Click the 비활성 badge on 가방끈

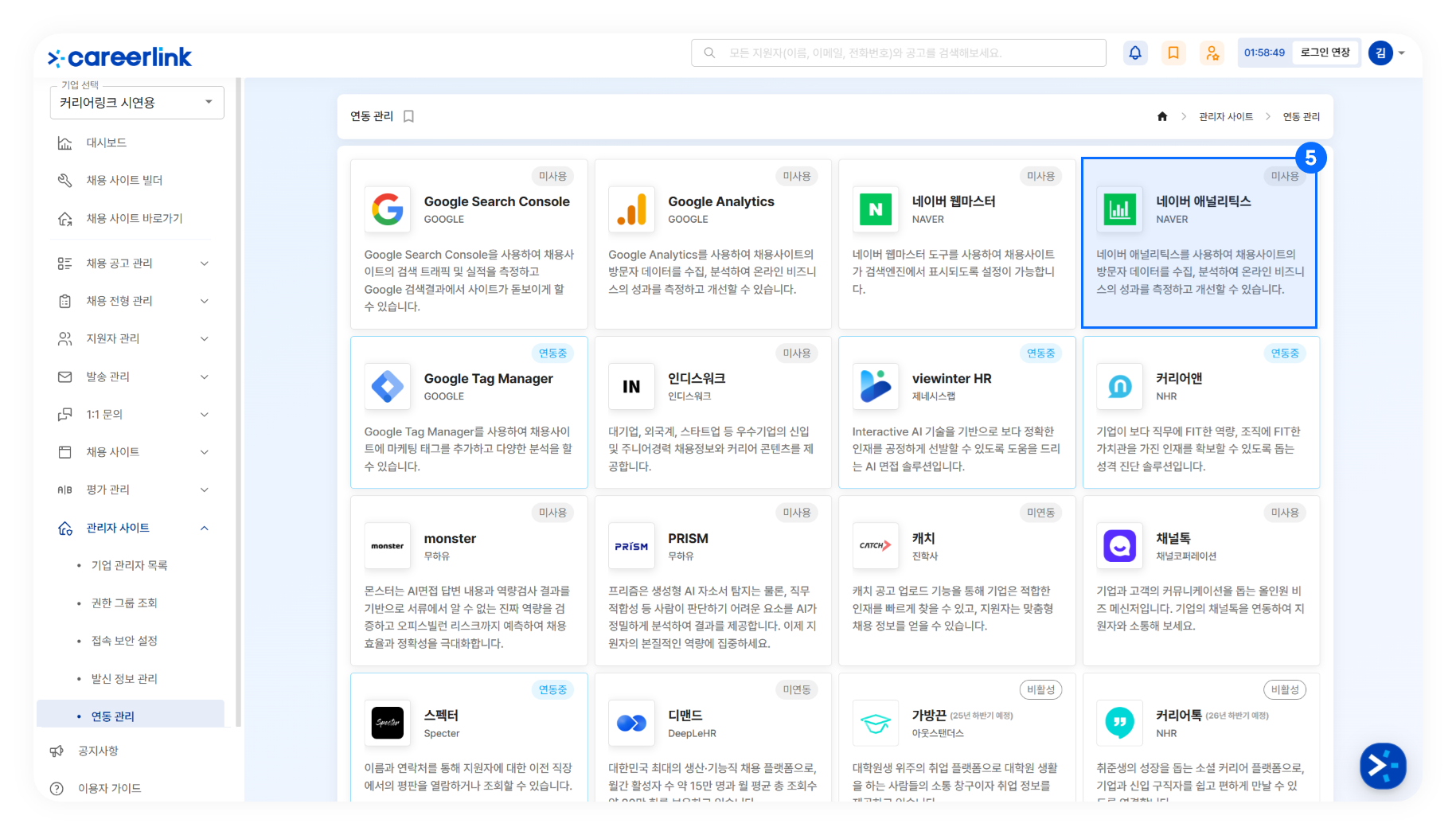[x=1041, y=690]
